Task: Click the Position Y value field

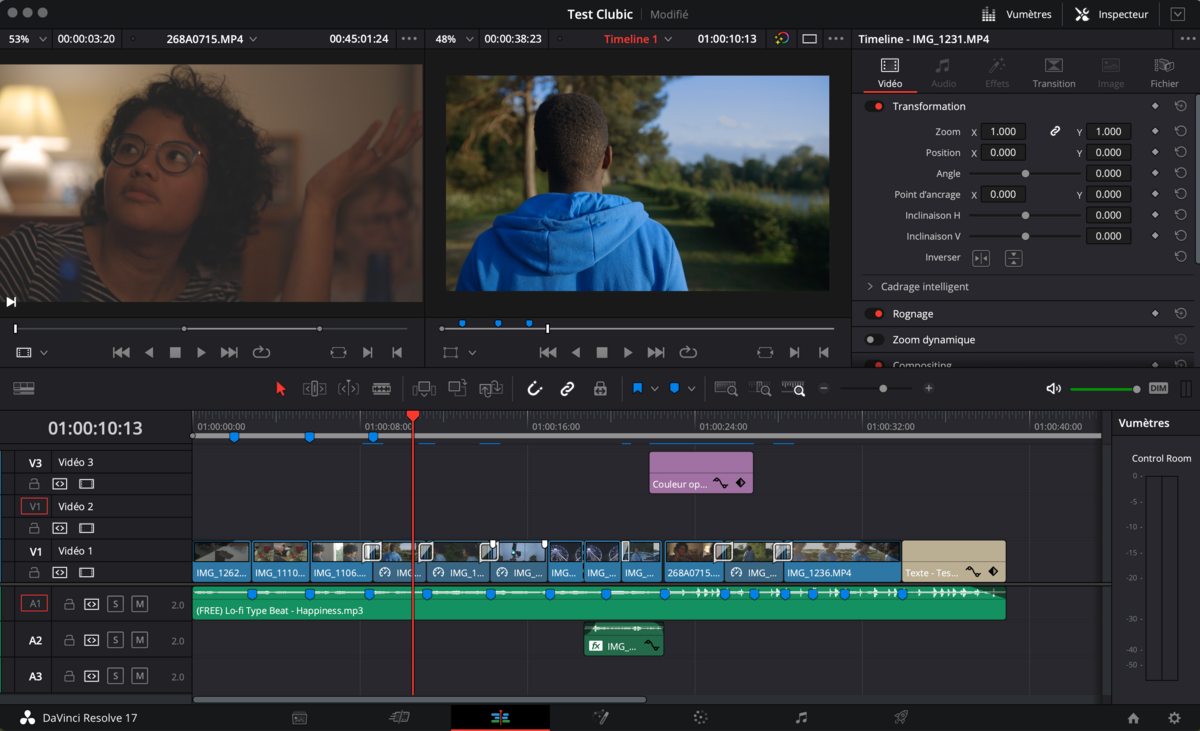Action: (x=1108, y=153)
